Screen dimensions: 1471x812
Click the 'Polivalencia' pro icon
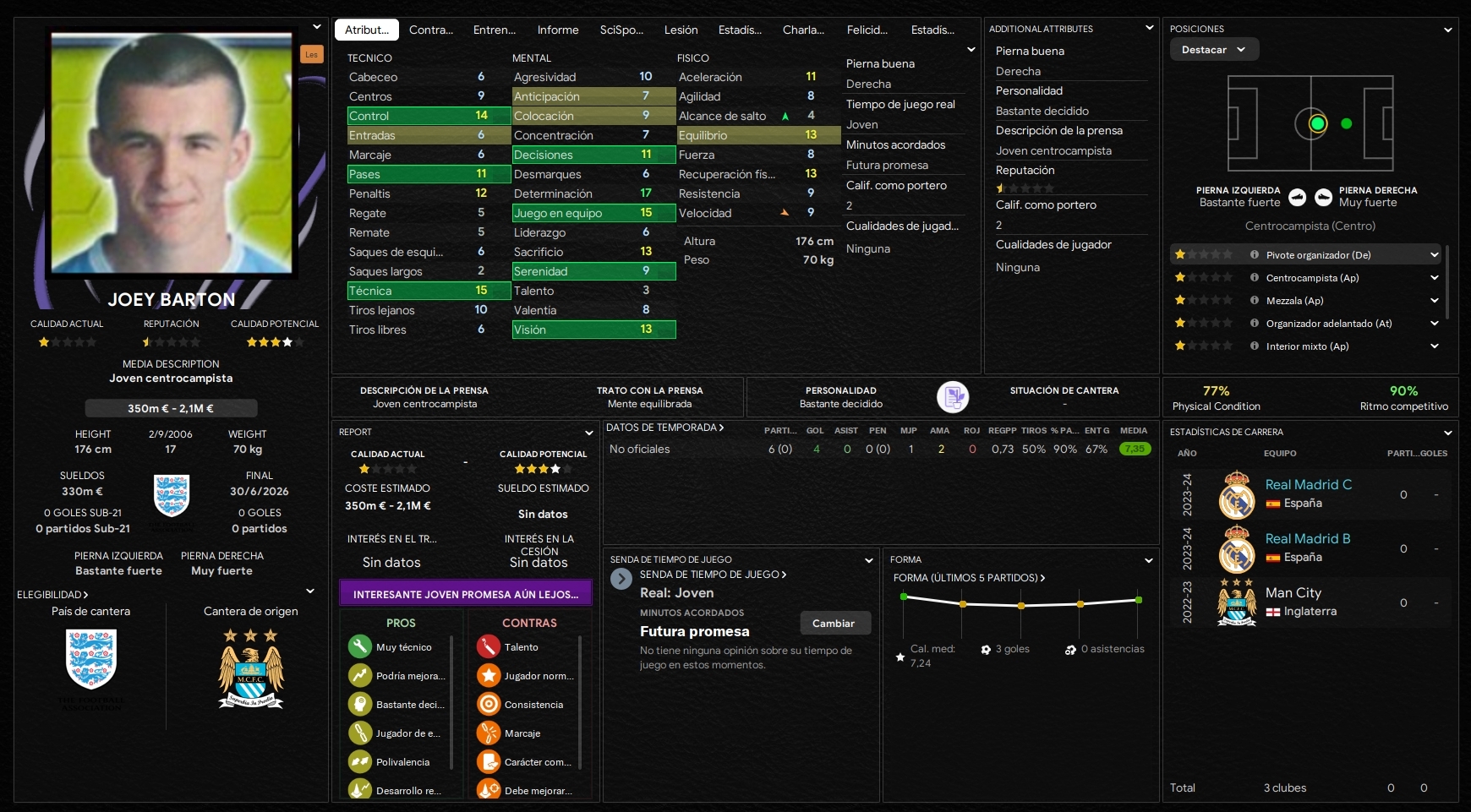[360, 761]
